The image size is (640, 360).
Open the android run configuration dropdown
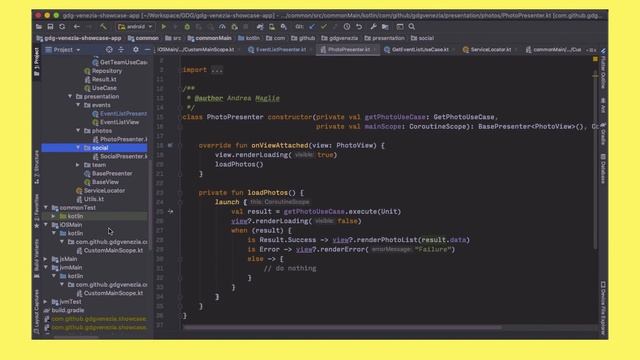click(x=135, y=27)
